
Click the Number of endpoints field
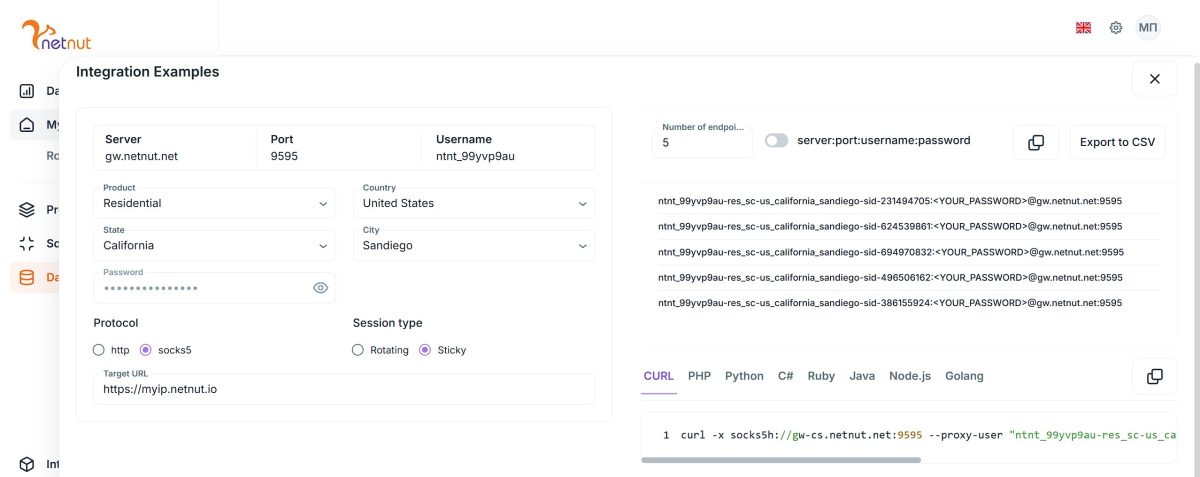pyautogui.click(x=702, y=141)
